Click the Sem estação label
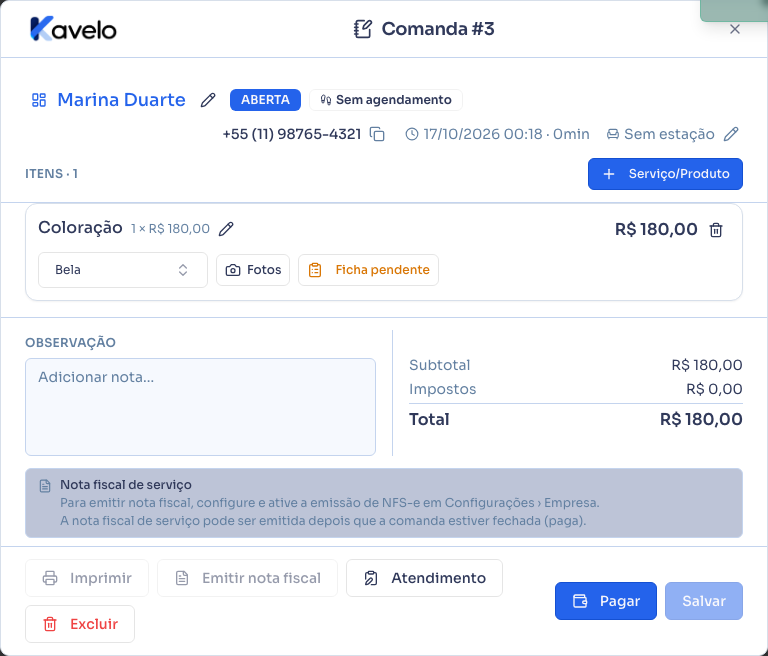768x656 pixels. 669,134
